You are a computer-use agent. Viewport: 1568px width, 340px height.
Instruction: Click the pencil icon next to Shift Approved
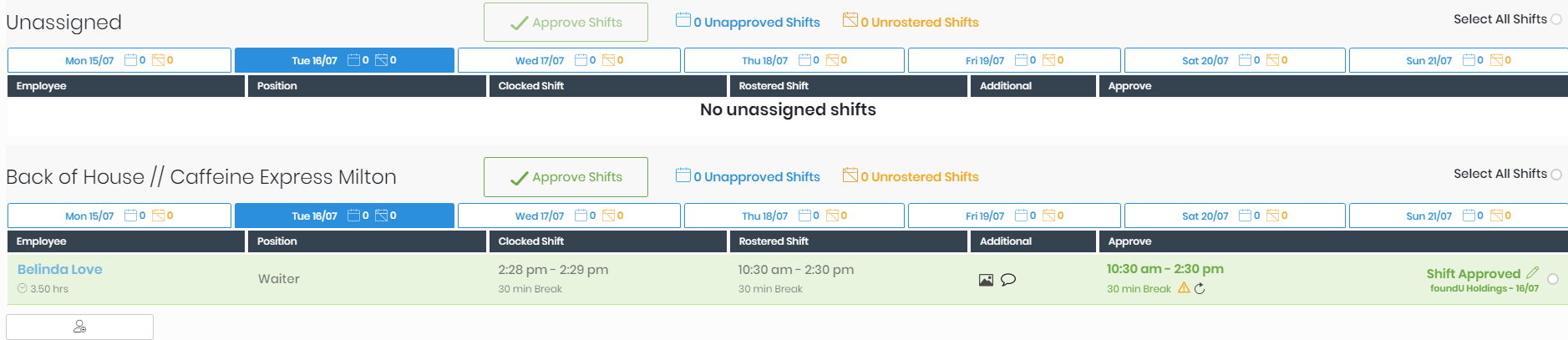(1532, 273)
